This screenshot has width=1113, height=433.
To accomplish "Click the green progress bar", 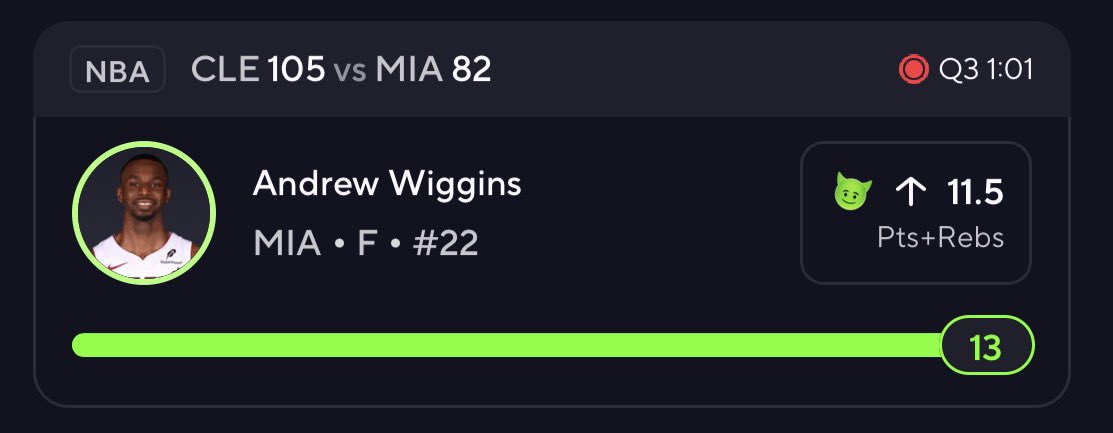I will point(500,346).
